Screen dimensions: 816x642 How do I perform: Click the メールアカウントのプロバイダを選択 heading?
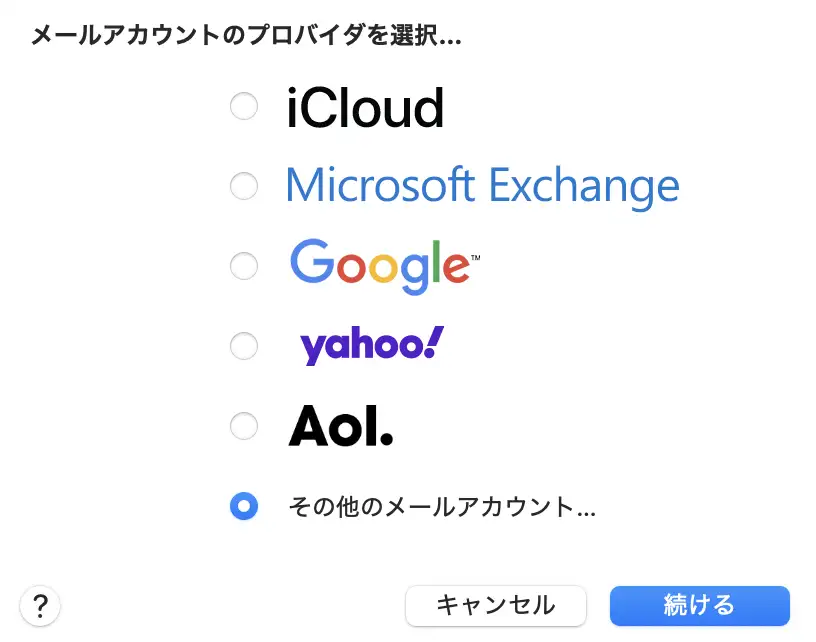(246, 37)
